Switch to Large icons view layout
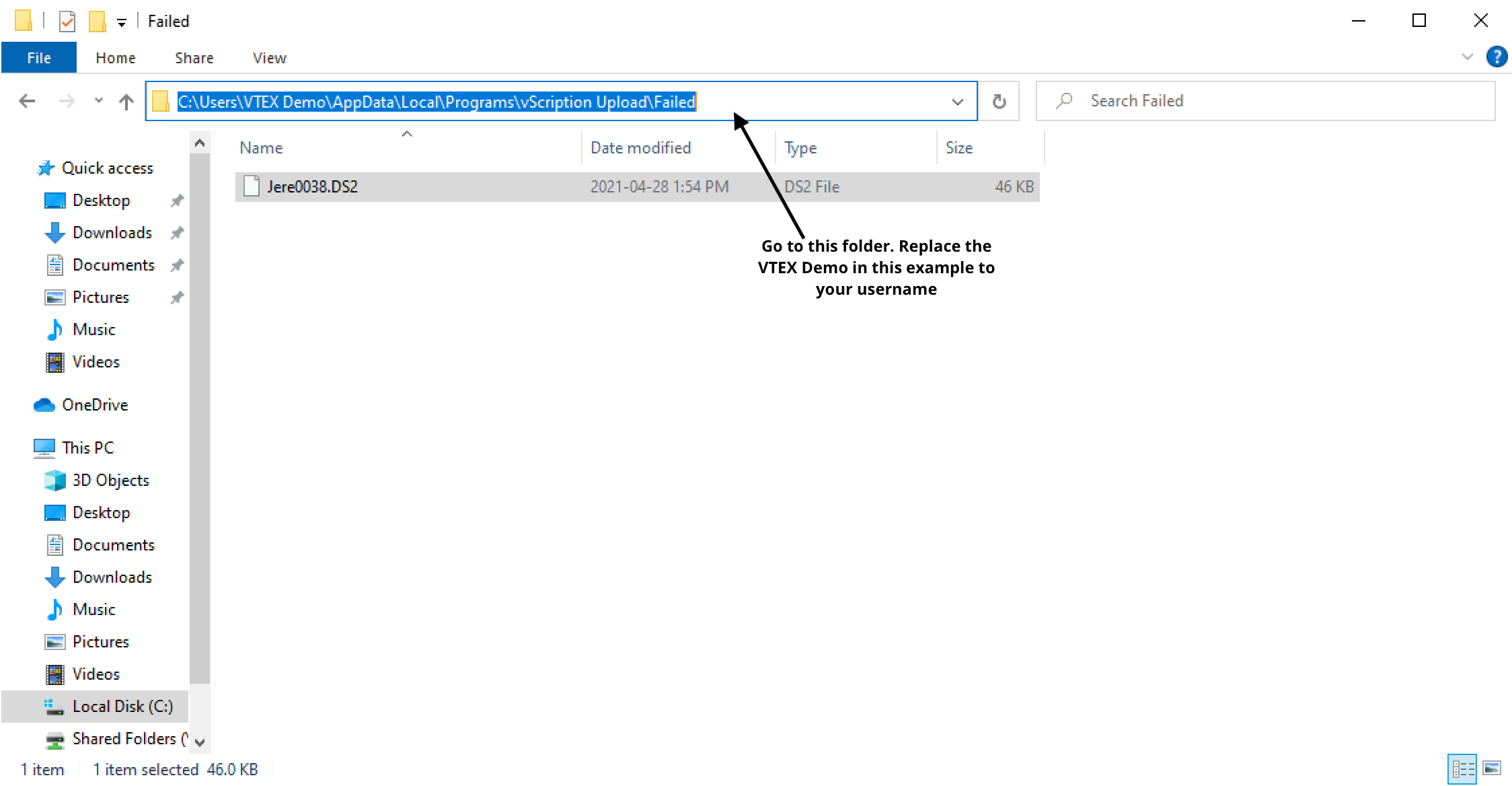This screenshot has height=786, width=1512. 1492,769
